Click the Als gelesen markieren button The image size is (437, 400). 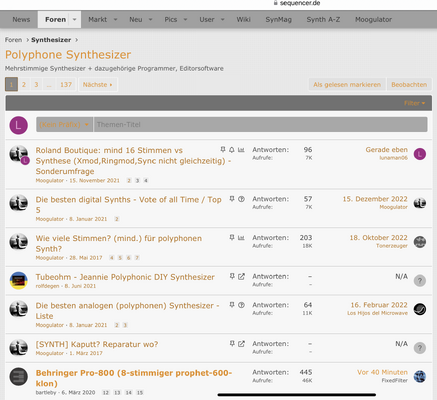click(x=347, y=85)
